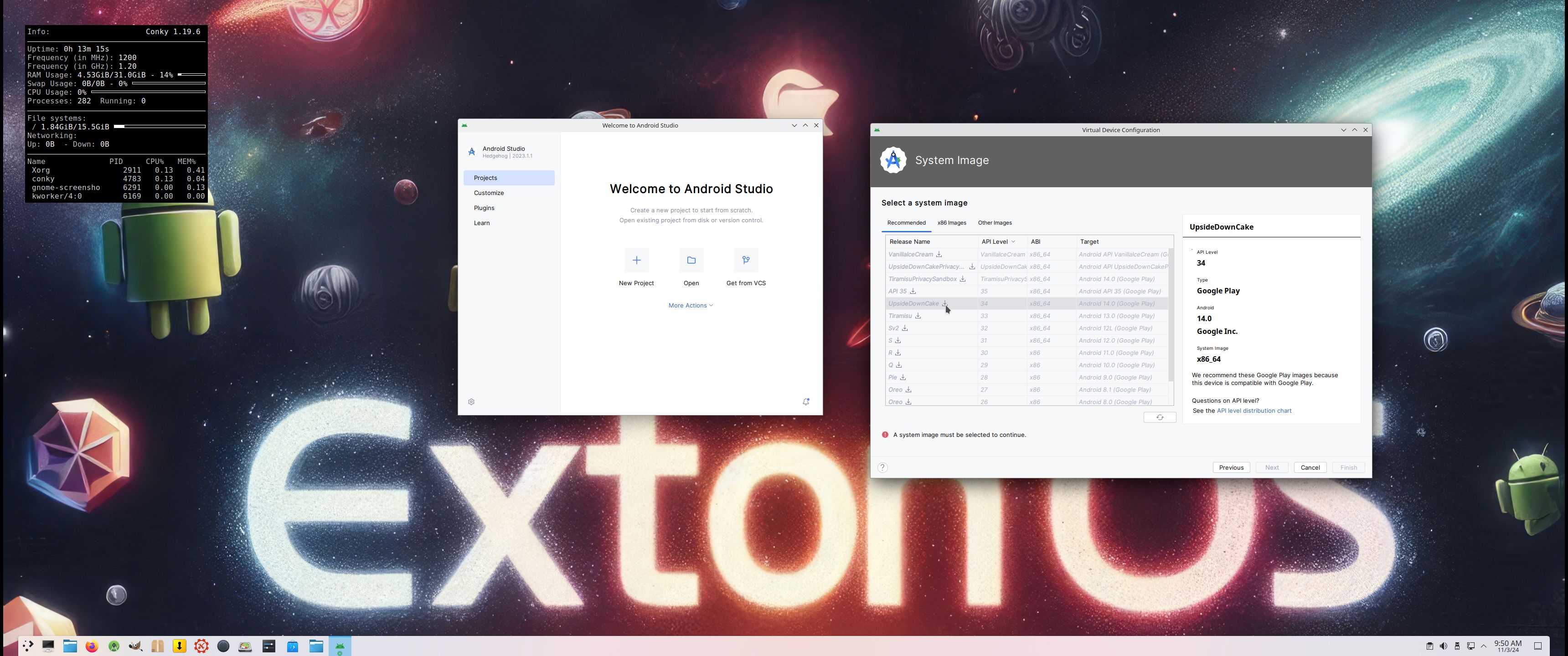Select the "Android API 35 (Google Play)" row

click(x=1027, y=291)
